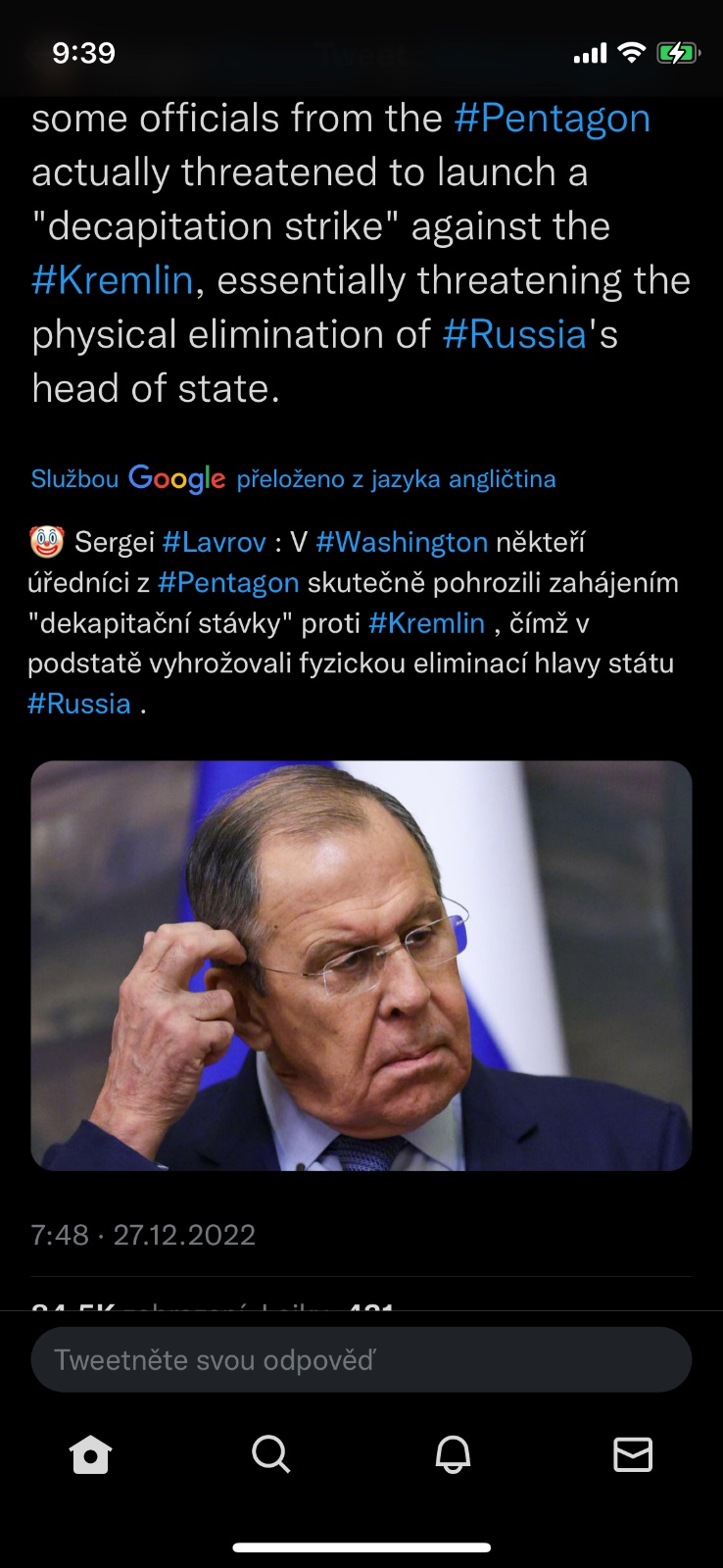Tap the Wi-Fi status icon
Image resolution: width=723 pixels, height=1568 pixels.
pos(632,53)
